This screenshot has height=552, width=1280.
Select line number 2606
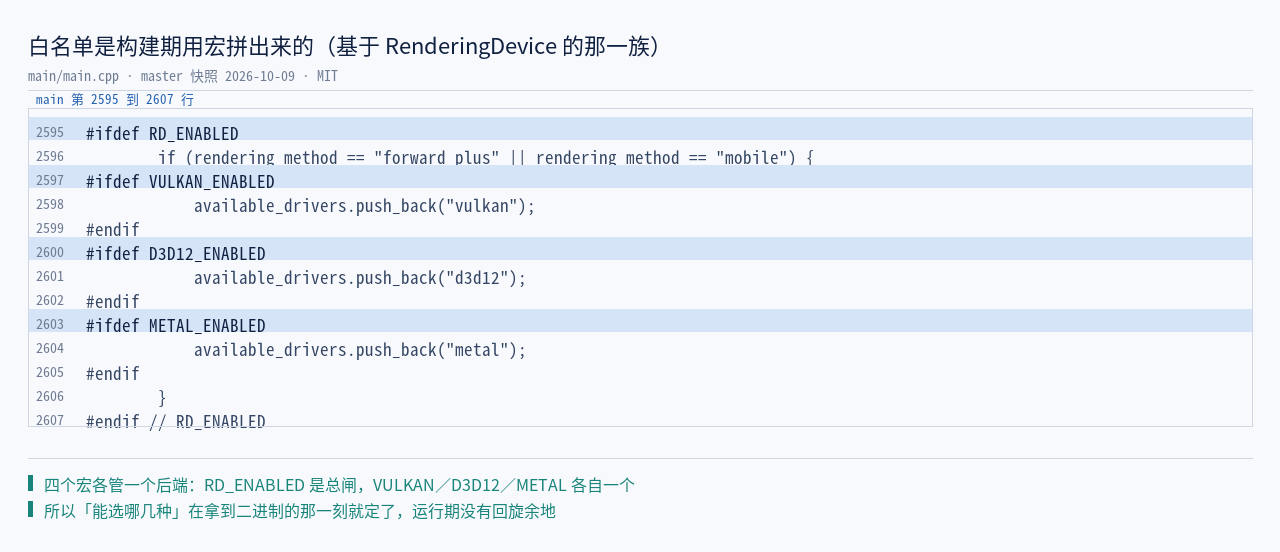coord(50,397)
